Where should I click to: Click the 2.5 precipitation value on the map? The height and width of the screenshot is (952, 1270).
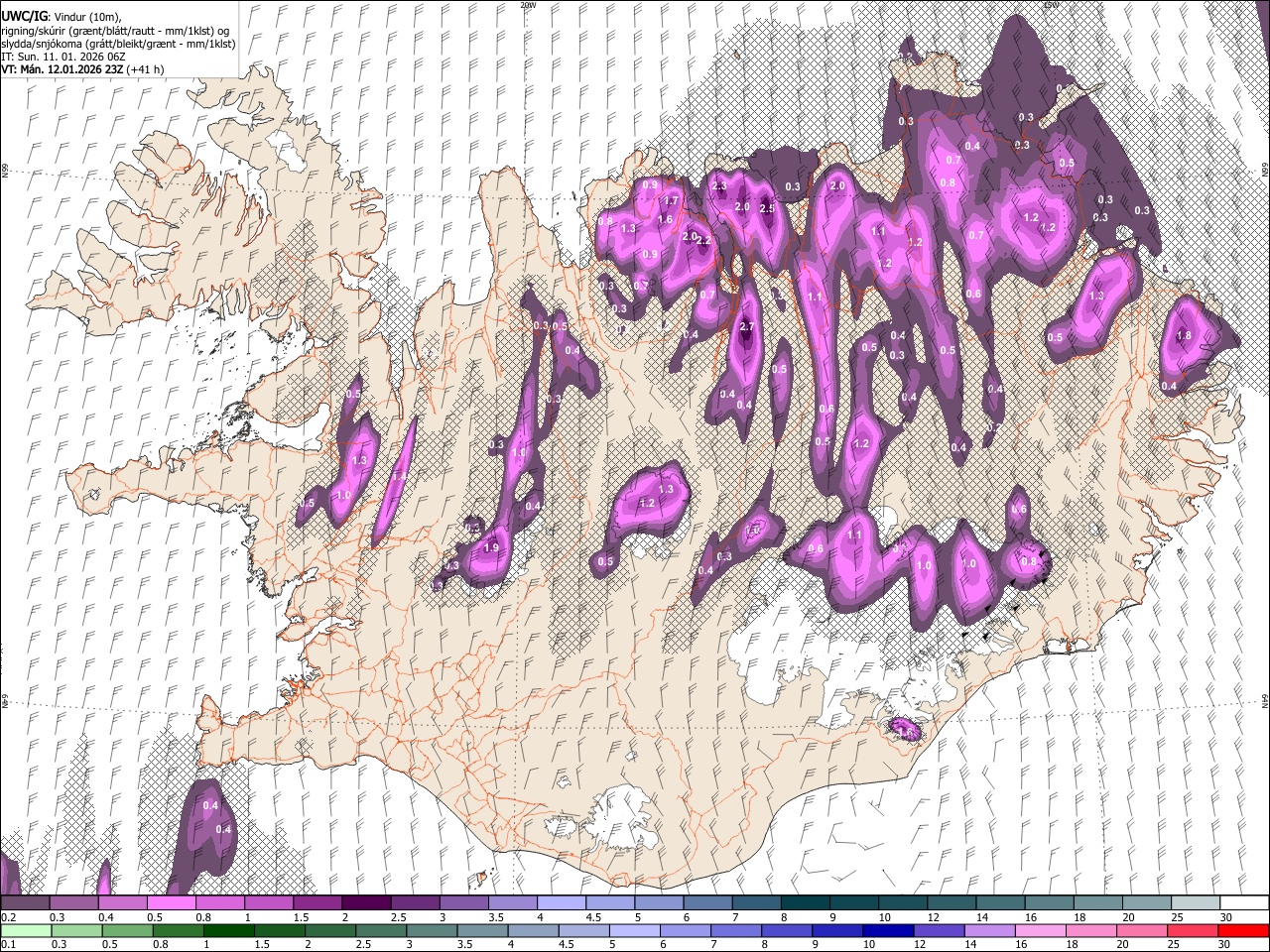[x=766, y=208]
